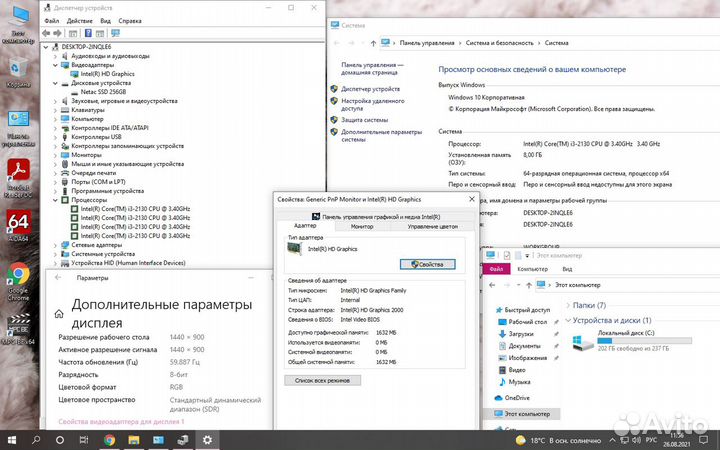Expand the Папки (7) group
Image resolution: width=720 pixels, height=450 pixels.
point(568,305)
